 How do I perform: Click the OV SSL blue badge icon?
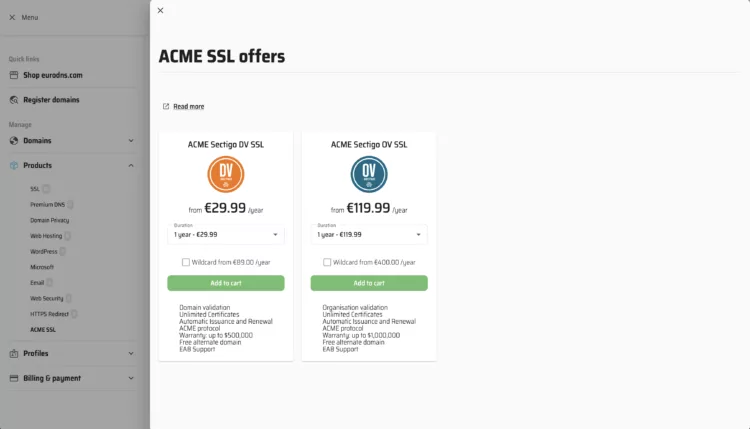[x=369, y=174]
